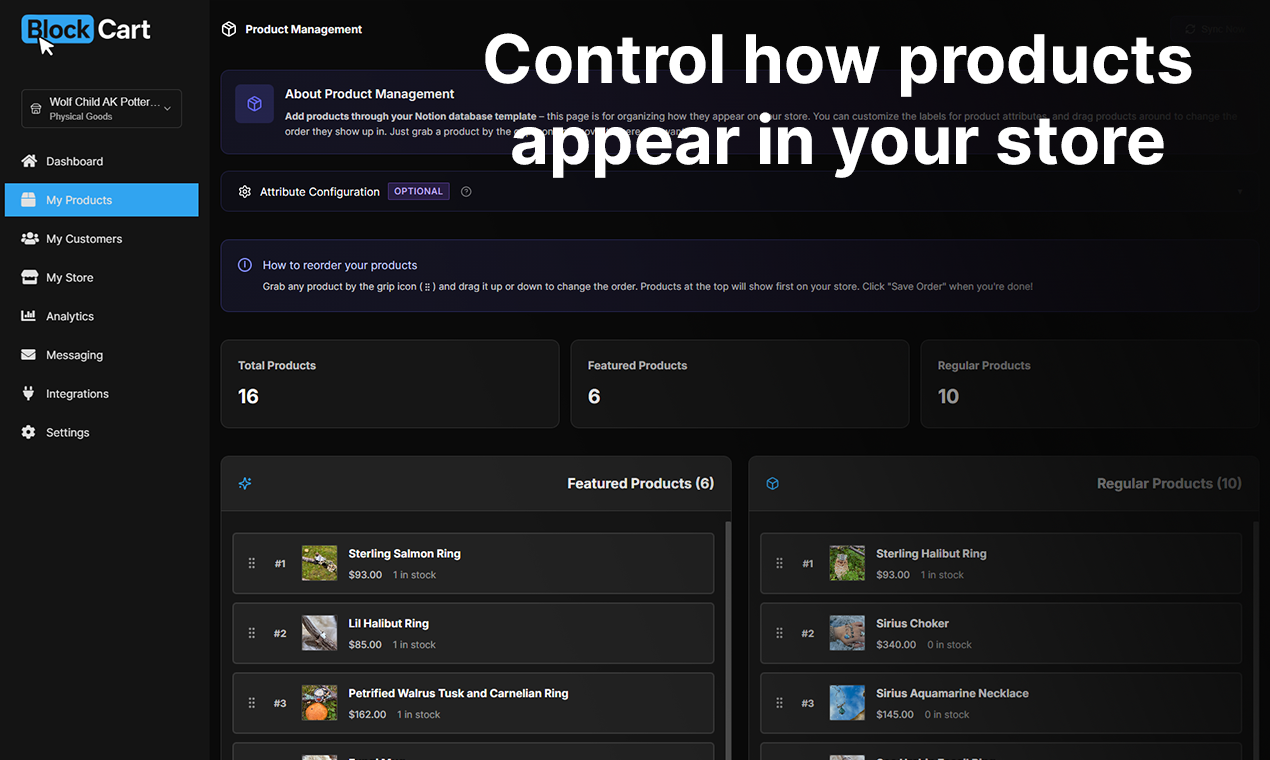Click the refresh icon inside Sync Now

coord(1190,29)
